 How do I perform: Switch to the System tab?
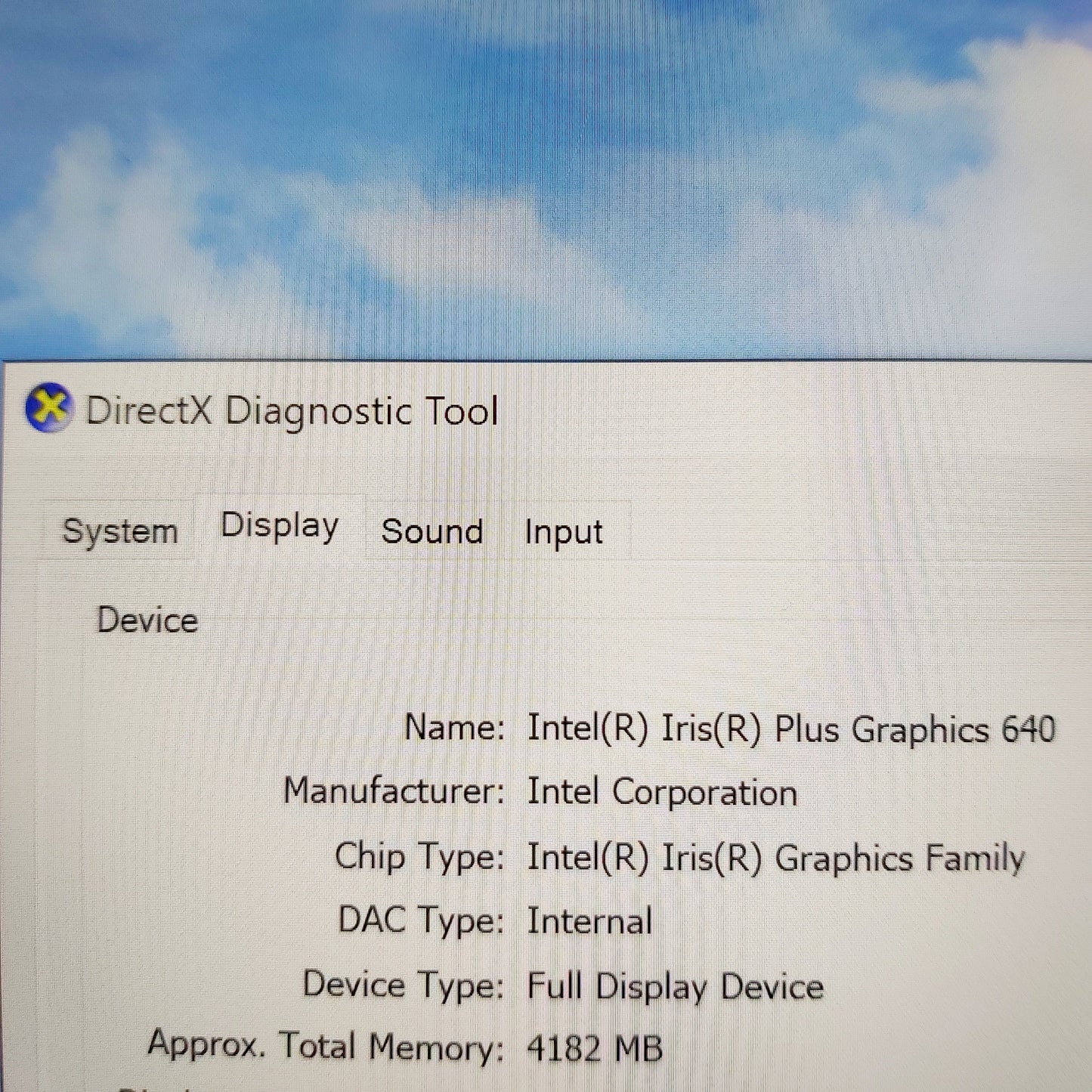120,531
